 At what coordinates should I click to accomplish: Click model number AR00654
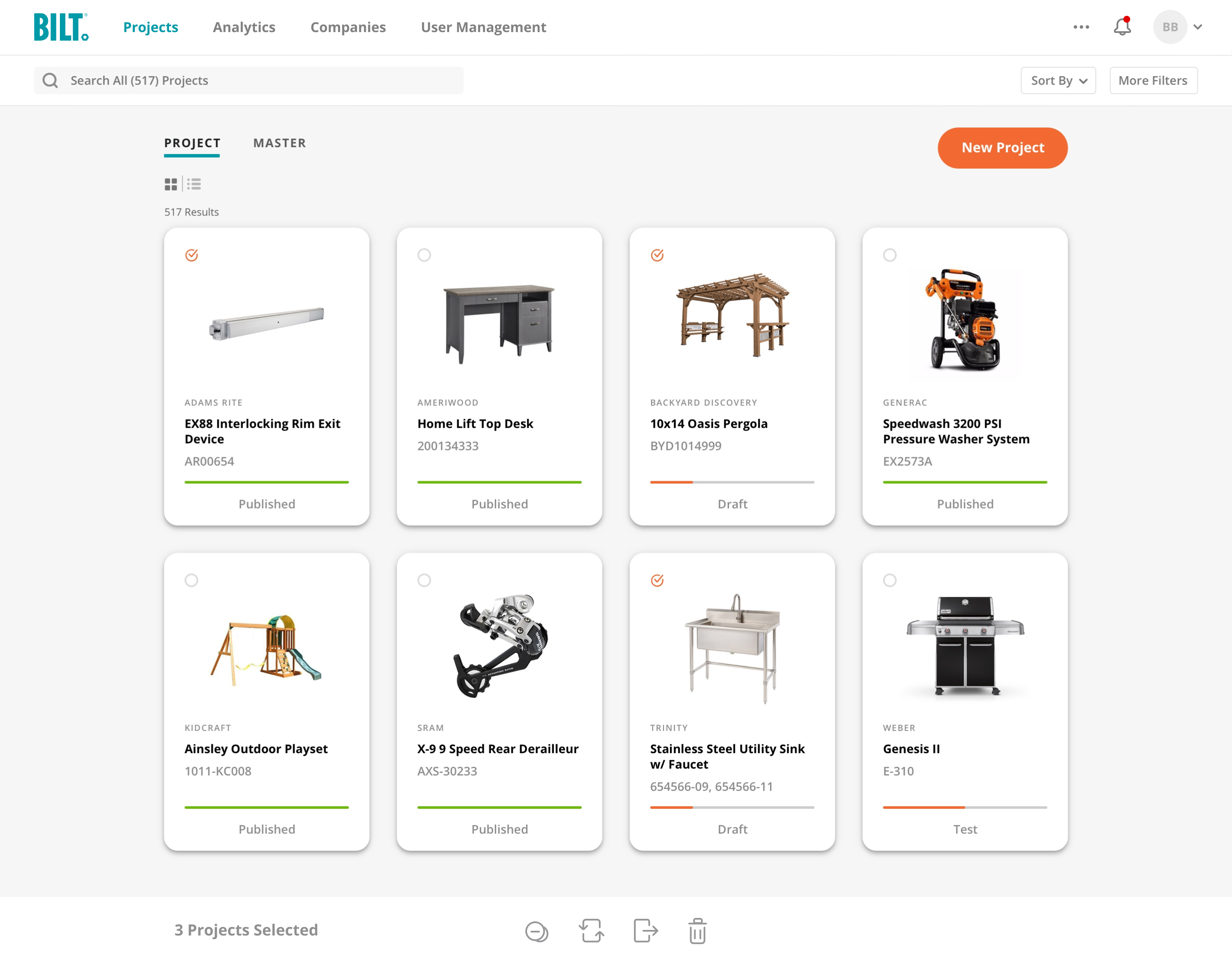click(209, 461)
